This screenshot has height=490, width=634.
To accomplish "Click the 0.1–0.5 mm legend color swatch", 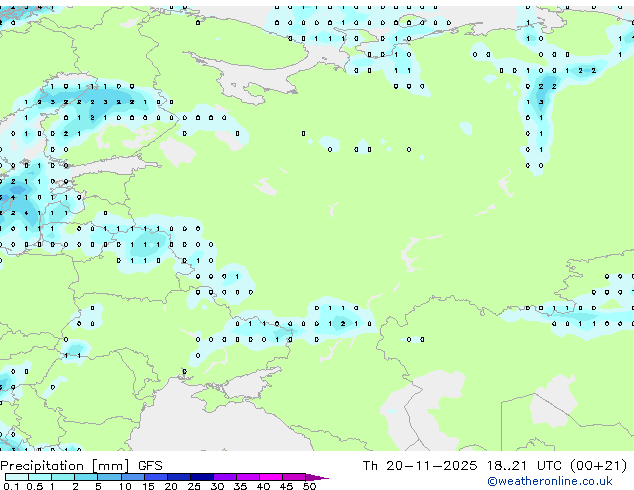I will pyautogui.click(x=17, y=477).
